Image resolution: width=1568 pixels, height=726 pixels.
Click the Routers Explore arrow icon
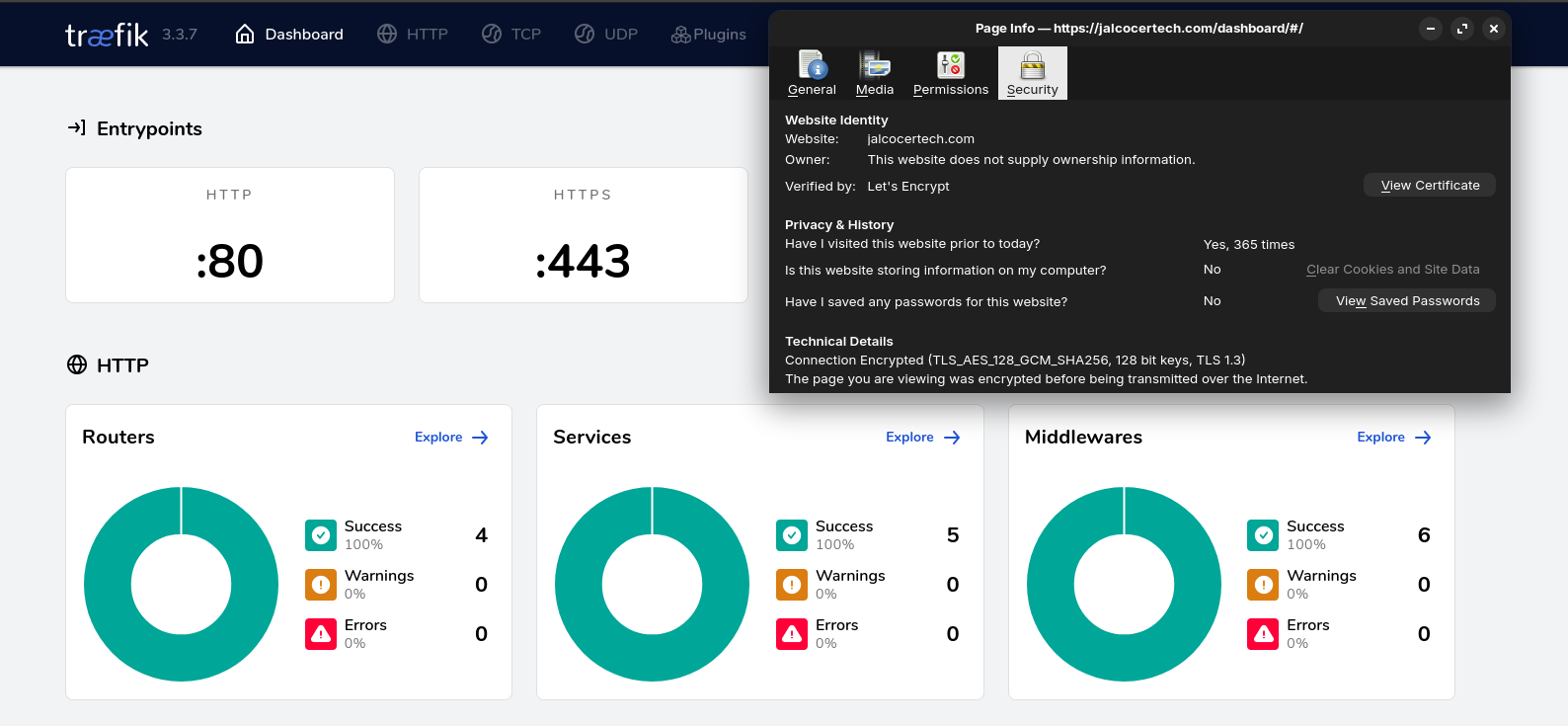click(x=480, y=438)
